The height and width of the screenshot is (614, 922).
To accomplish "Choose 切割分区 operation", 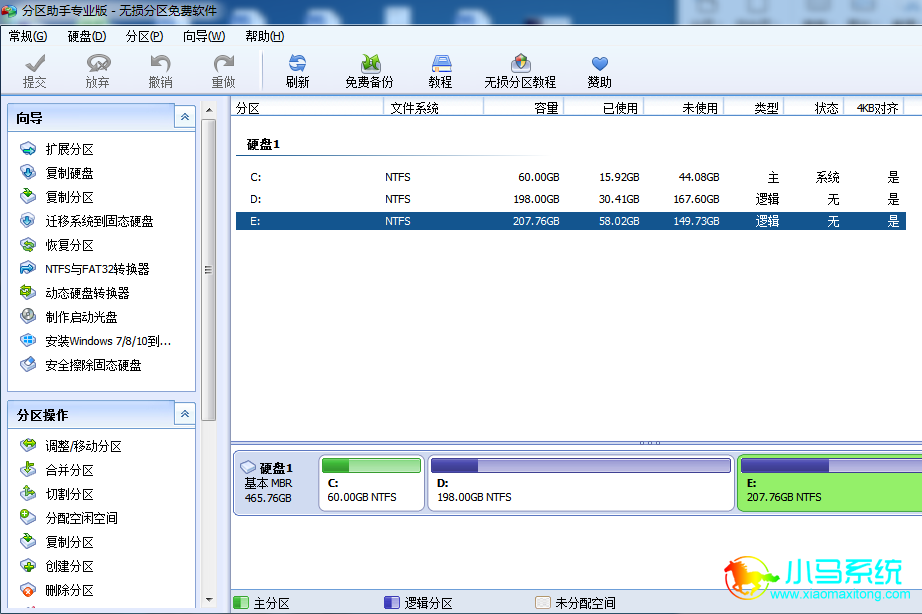I will click(57, 494).
